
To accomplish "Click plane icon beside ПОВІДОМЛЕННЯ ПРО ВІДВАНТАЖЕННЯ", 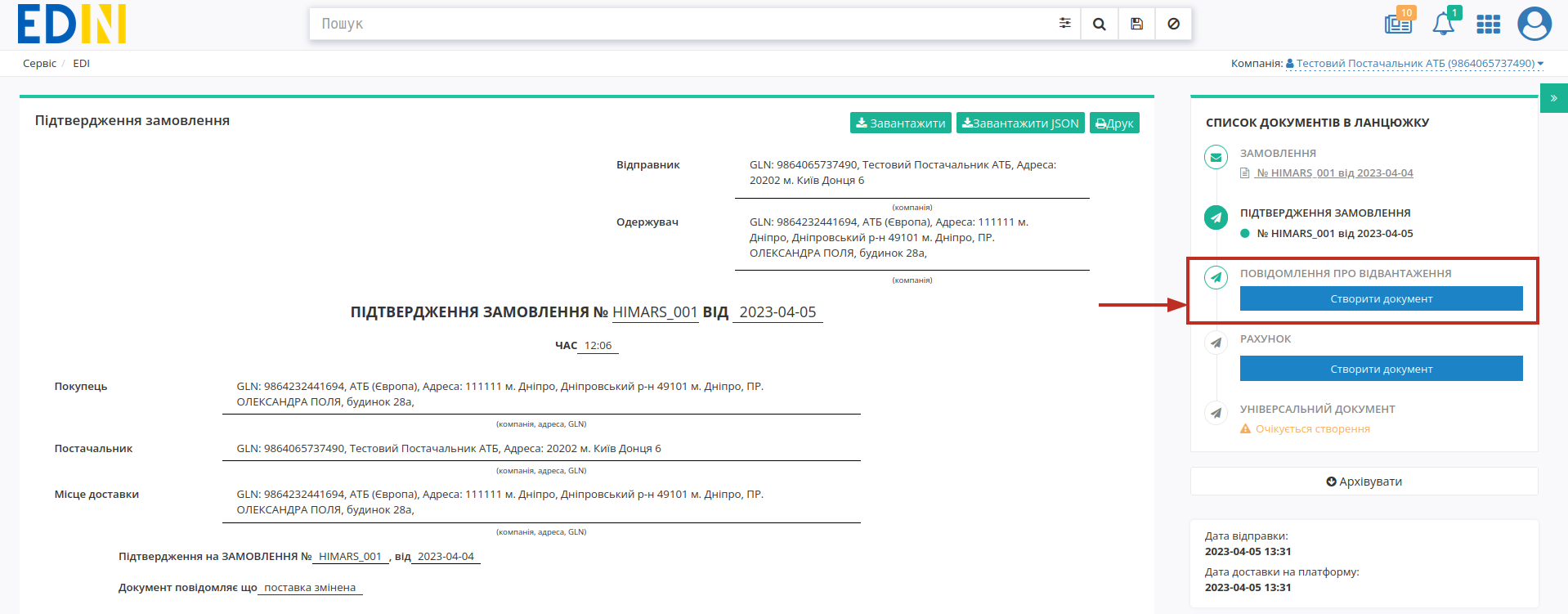I will pyautogui.click(x=1216, y=278).
